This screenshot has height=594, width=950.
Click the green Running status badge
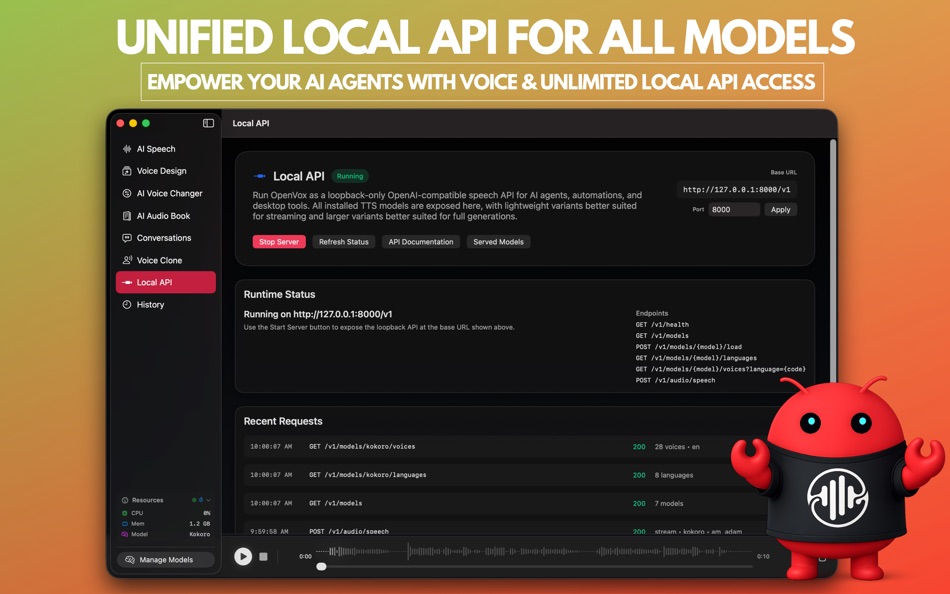(x=350, y=176)
